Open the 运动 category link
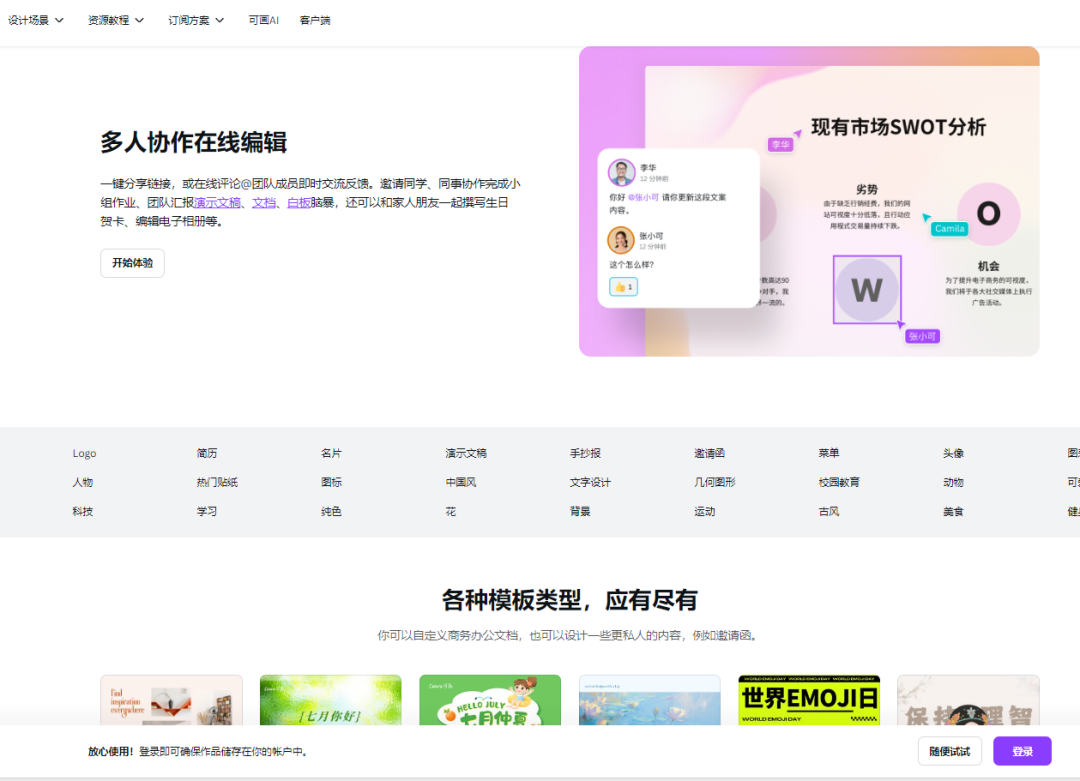The height and width of the screenshot is (781, 1080). pyautogui.click(x=705, y=511)
